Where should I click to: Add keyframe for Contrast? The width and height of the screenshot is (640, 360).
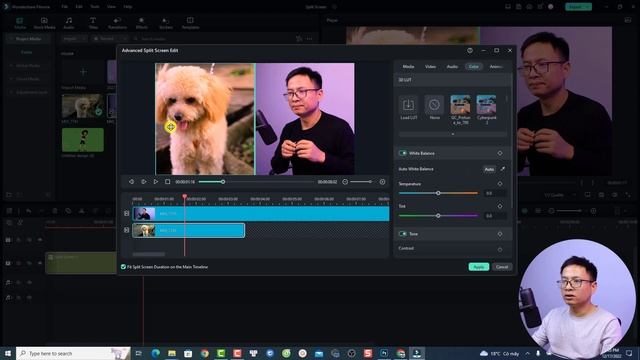(500, 249)
